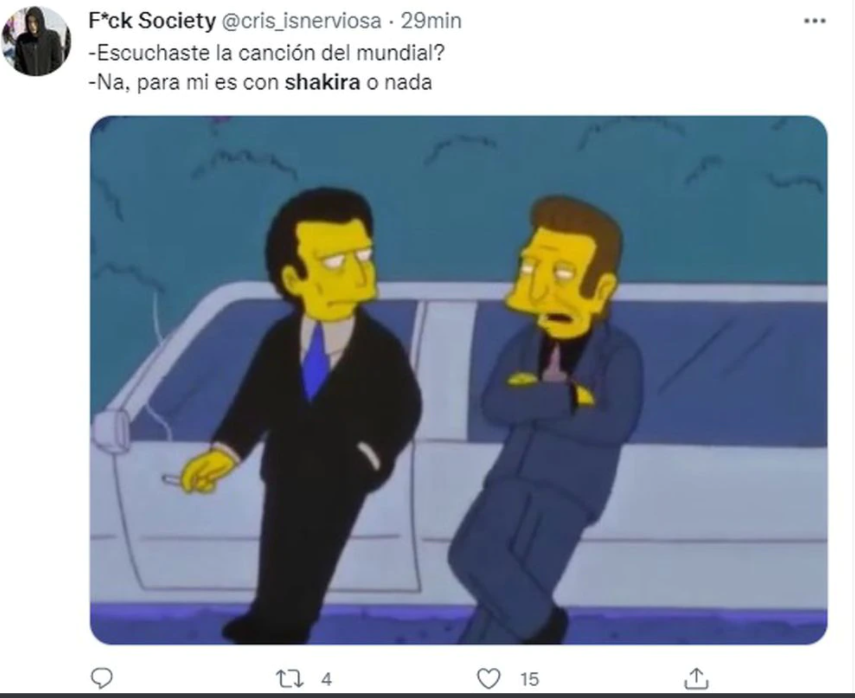The image size is (855, 698).
Task: Click the blue tie on black suit
Action: 315,362
